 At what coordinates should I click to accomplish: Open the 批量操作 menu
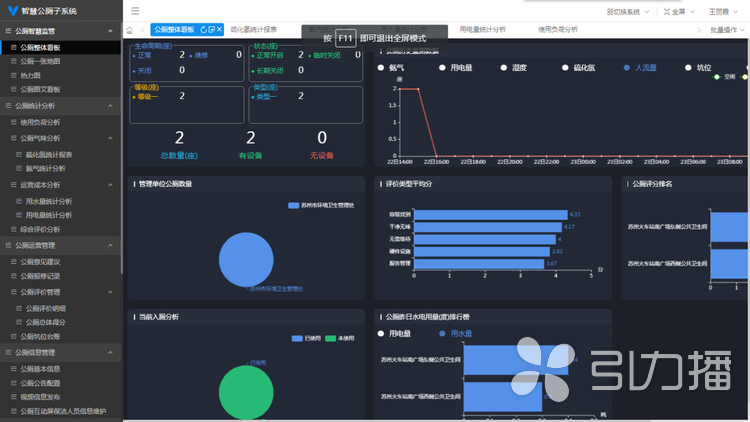[726, 30]
